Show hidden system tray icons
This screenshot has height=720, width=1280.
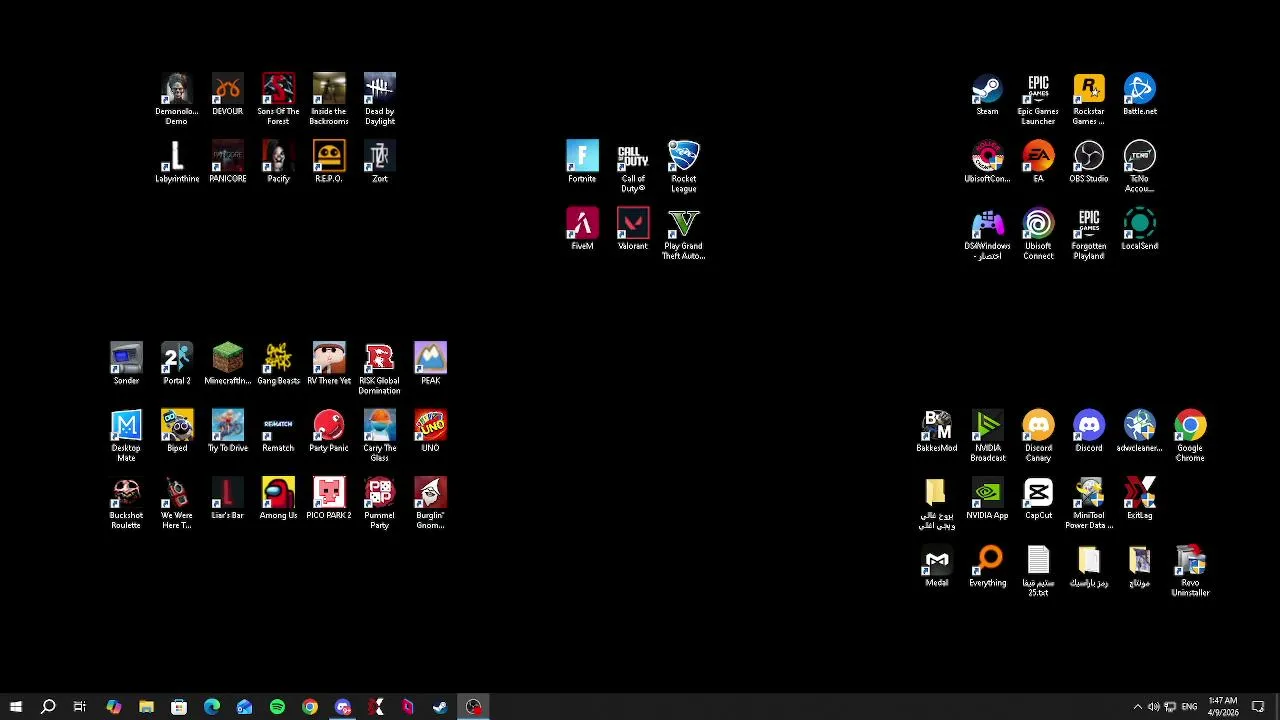1137,707
